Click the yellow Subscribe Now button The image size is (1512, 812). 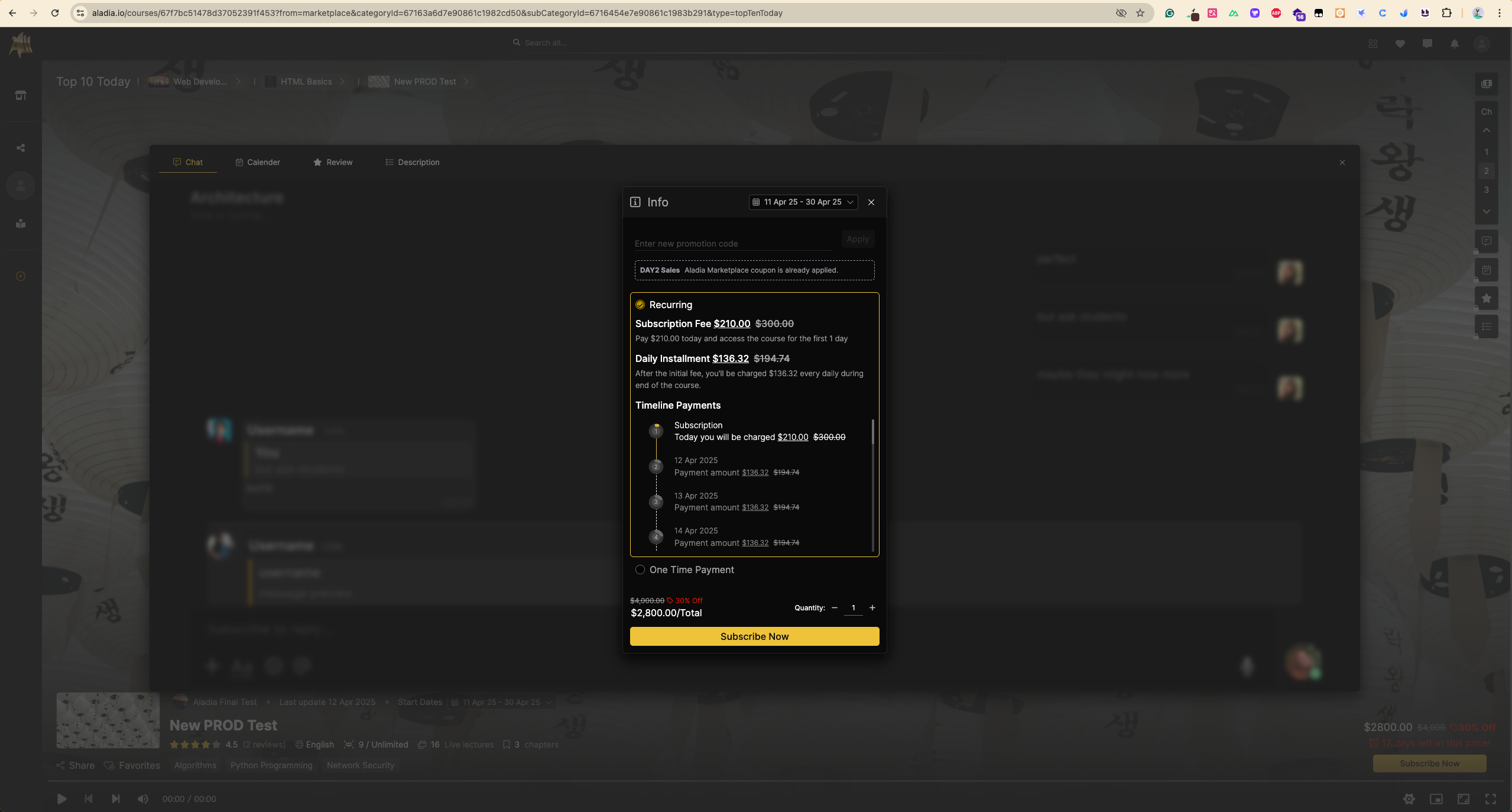pyautogui.click(x=754, y=636)
